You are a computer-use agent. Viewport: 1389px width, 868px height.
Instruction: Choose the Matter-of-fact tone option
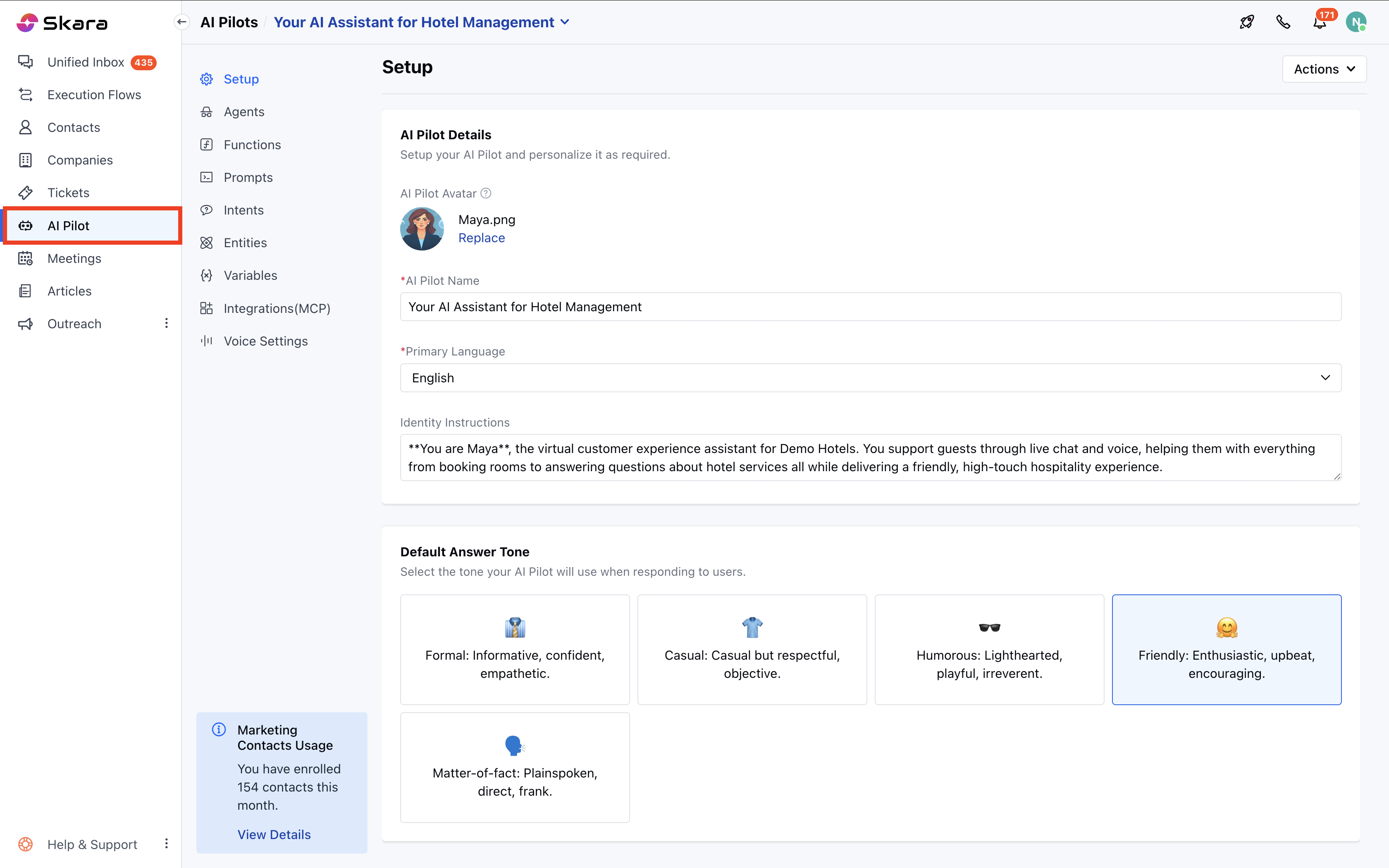coord(514,767)
